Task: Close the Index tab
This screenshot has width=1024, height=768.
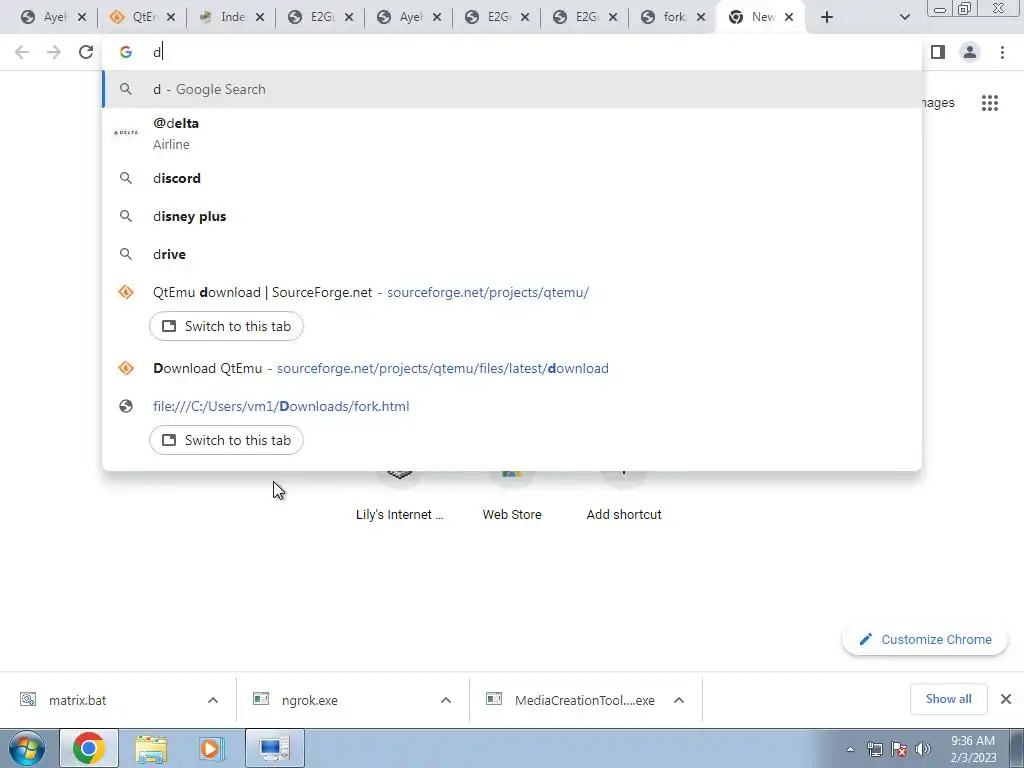Action: pyautogui.click(x=259, y=17)
